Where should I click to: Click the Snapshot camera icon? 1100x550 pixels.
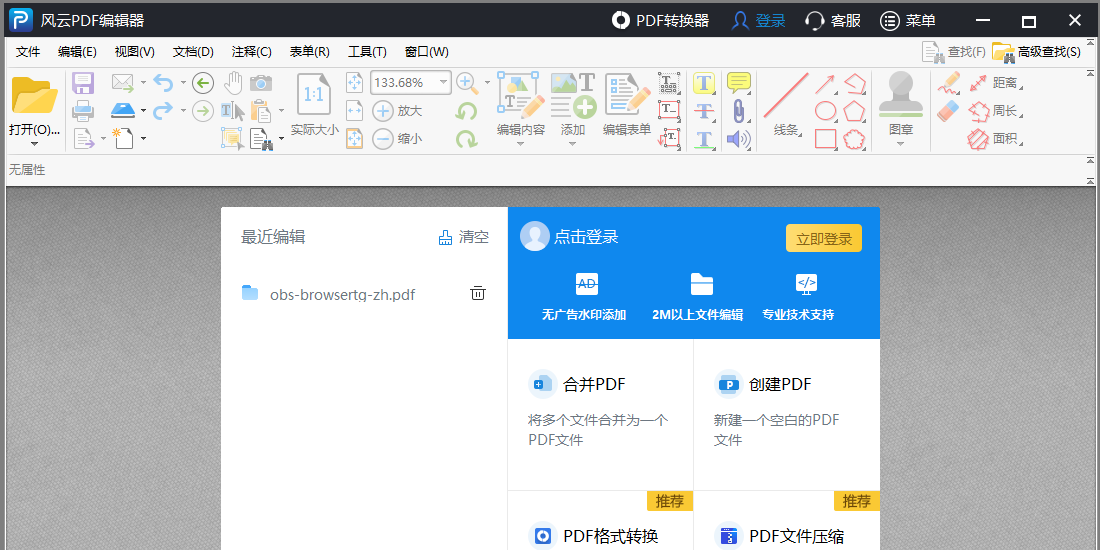[261, 83]
